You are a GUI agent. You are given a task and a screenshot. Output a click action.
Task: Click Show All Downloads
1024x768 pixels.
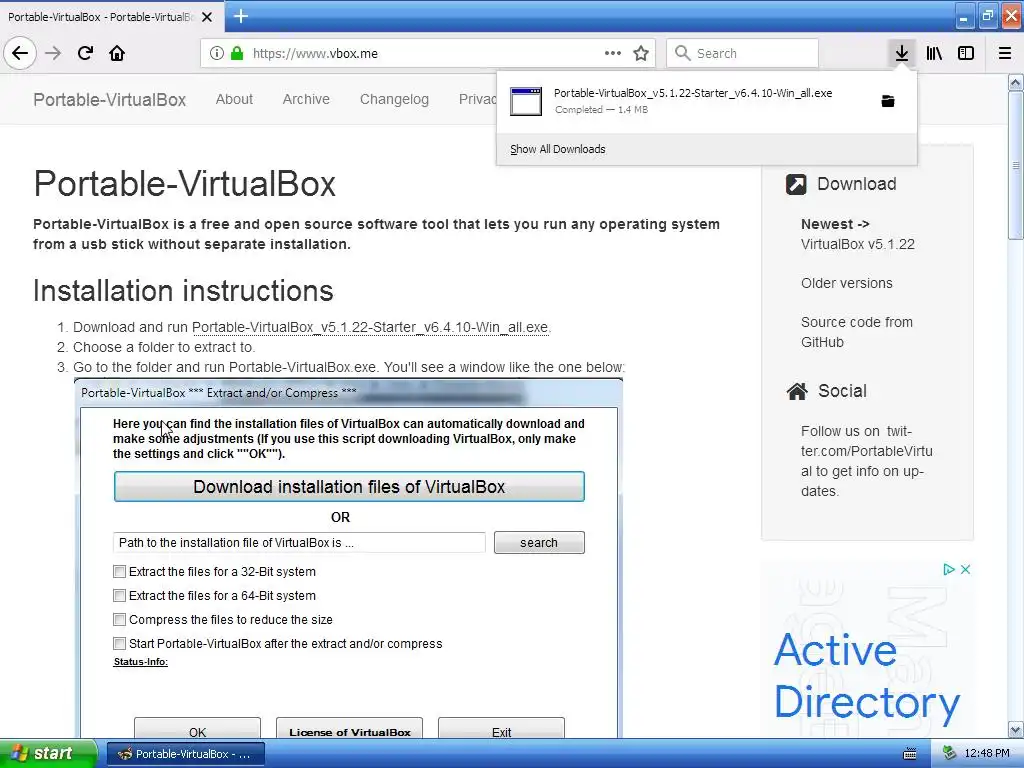558,149
